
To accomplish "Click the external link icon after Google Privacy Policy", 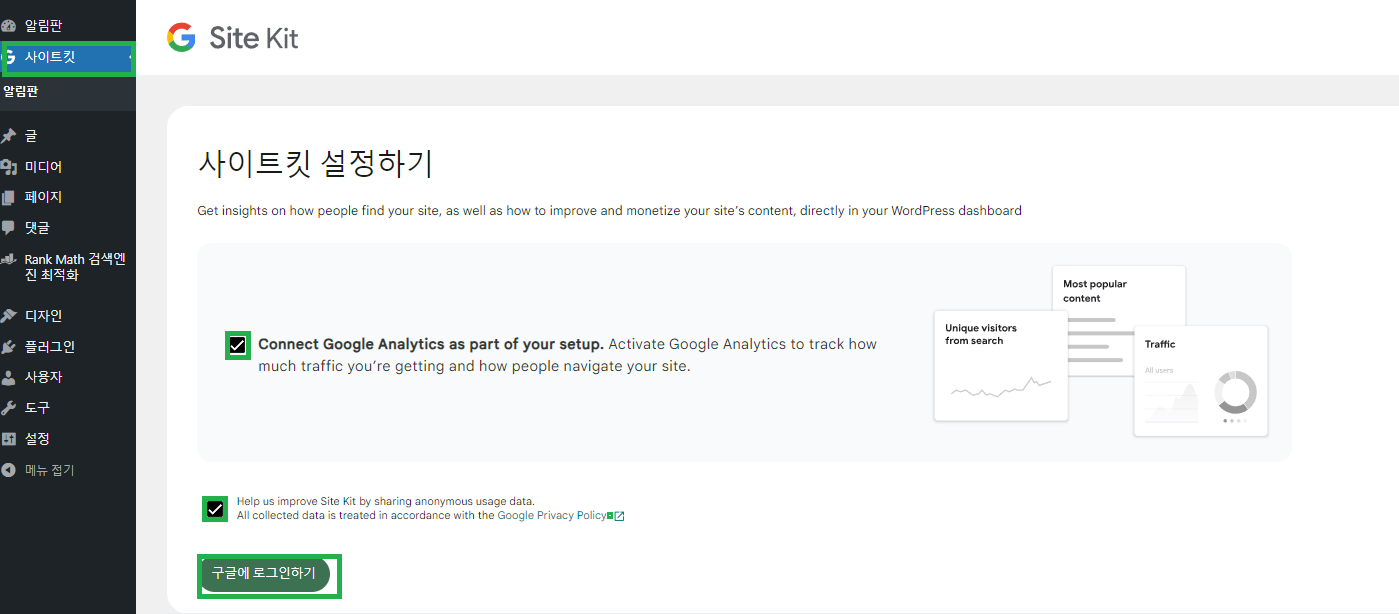I will pos(619,516).
